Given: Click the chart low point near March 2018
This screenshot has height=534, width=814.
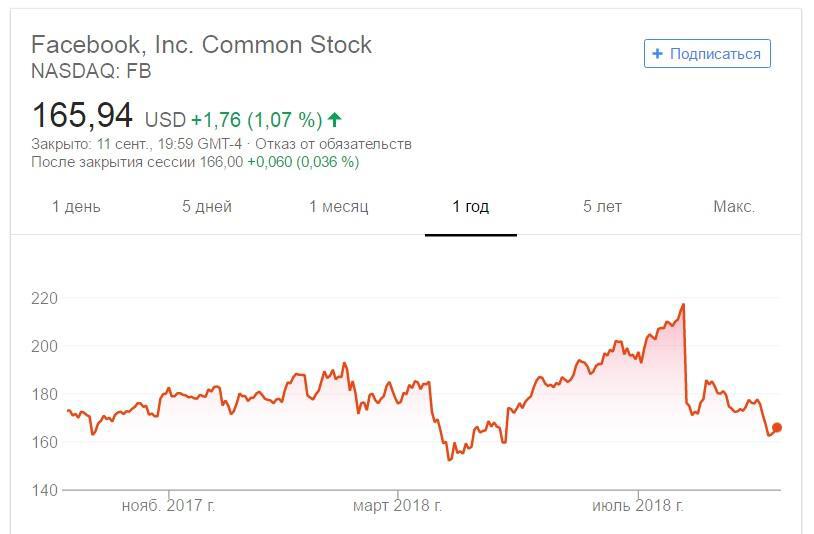Looking at the screenshot, I should [450, 459].
